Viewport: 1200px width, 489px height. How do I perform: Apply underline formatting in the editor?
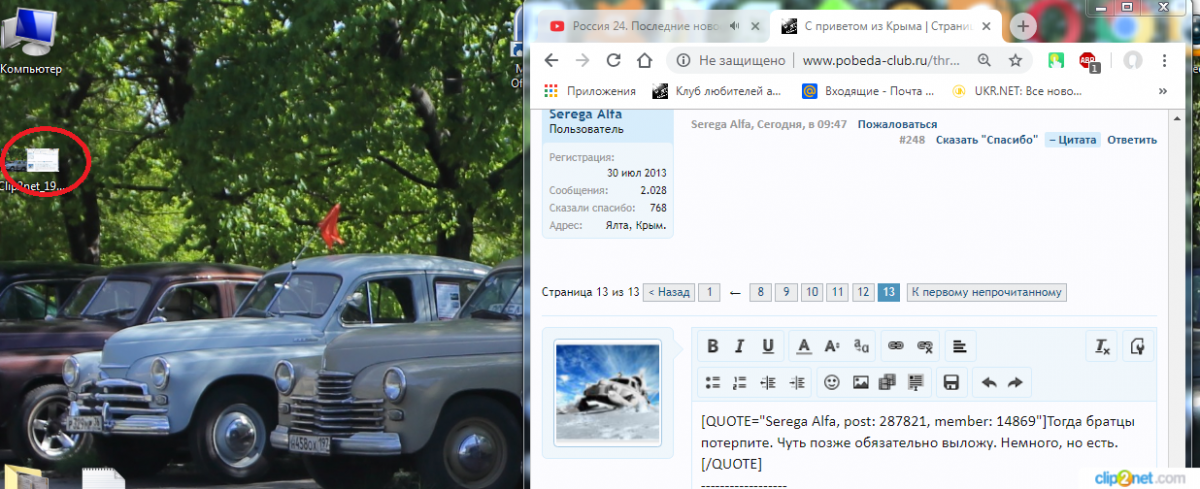768,346
